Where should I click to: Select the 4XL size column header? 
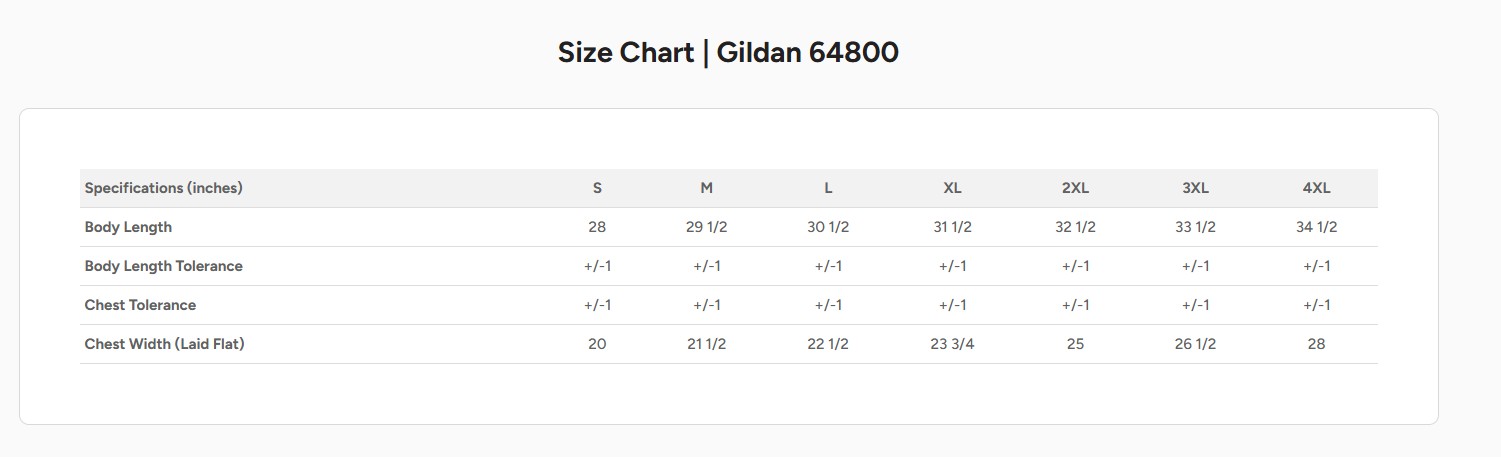1316,188
